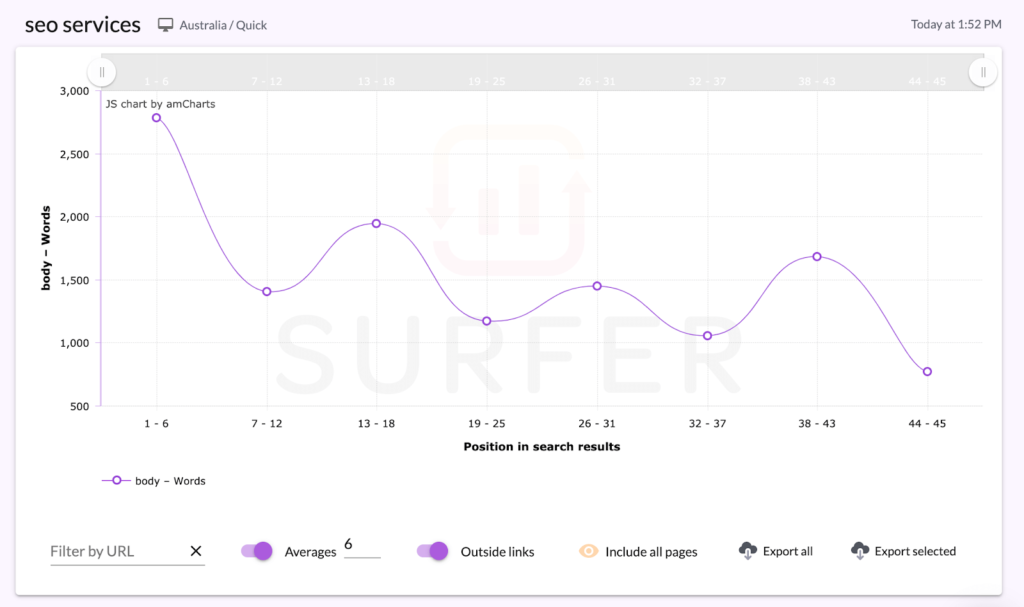1024x607 pixels.
Task: Click the Include all pages label
Action: coord(651,551)
